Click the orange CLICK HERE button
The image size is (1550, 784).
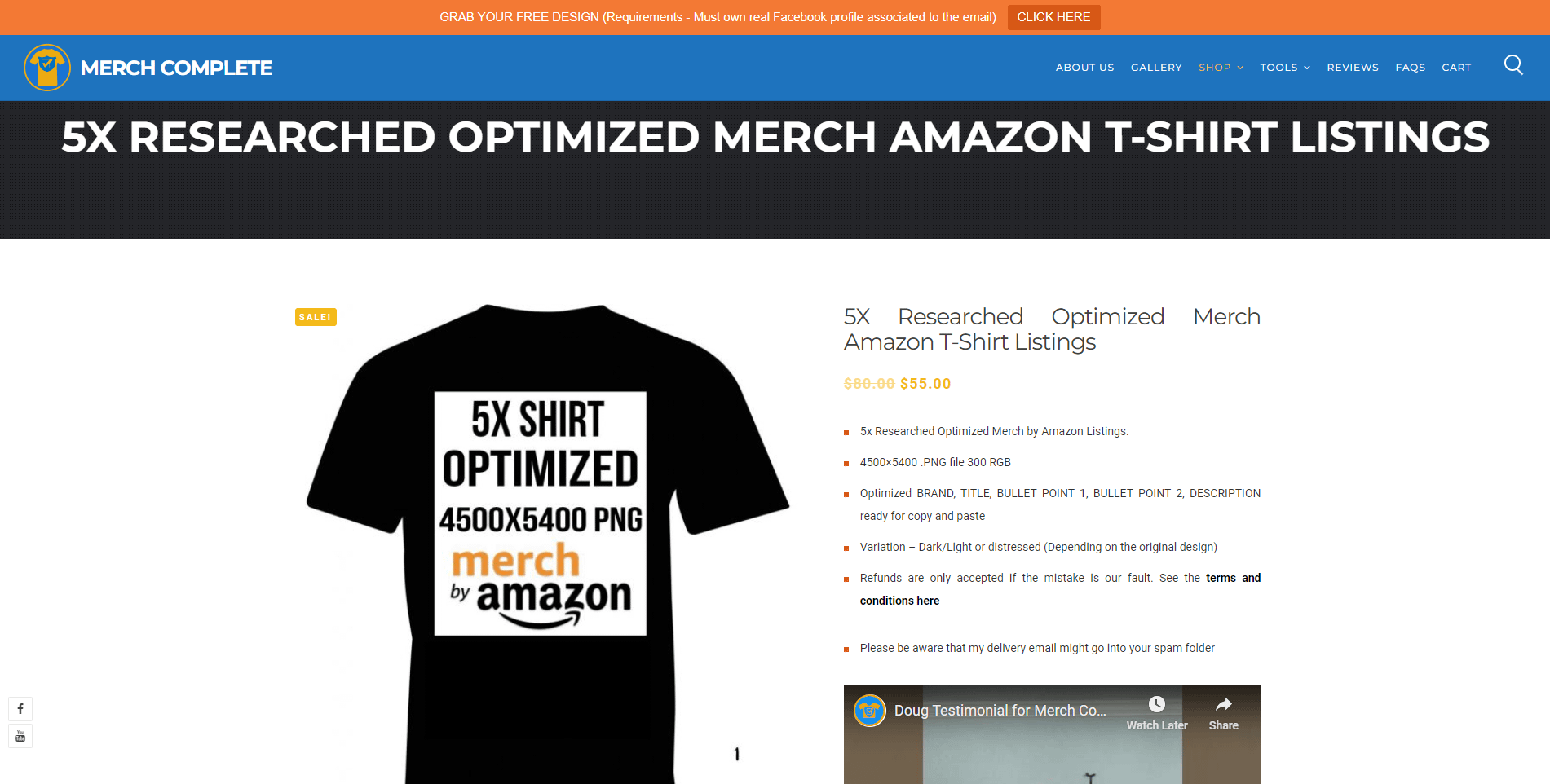[x=1053, y=17]
